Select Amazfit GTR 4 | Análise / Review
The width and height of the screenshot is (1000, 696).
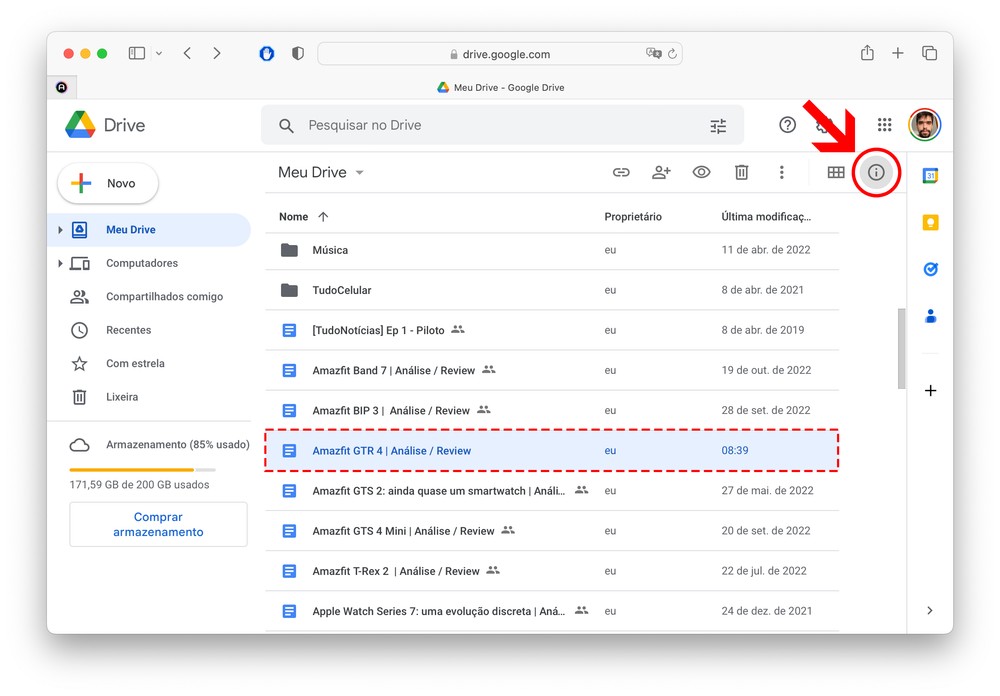pos(552,451)
